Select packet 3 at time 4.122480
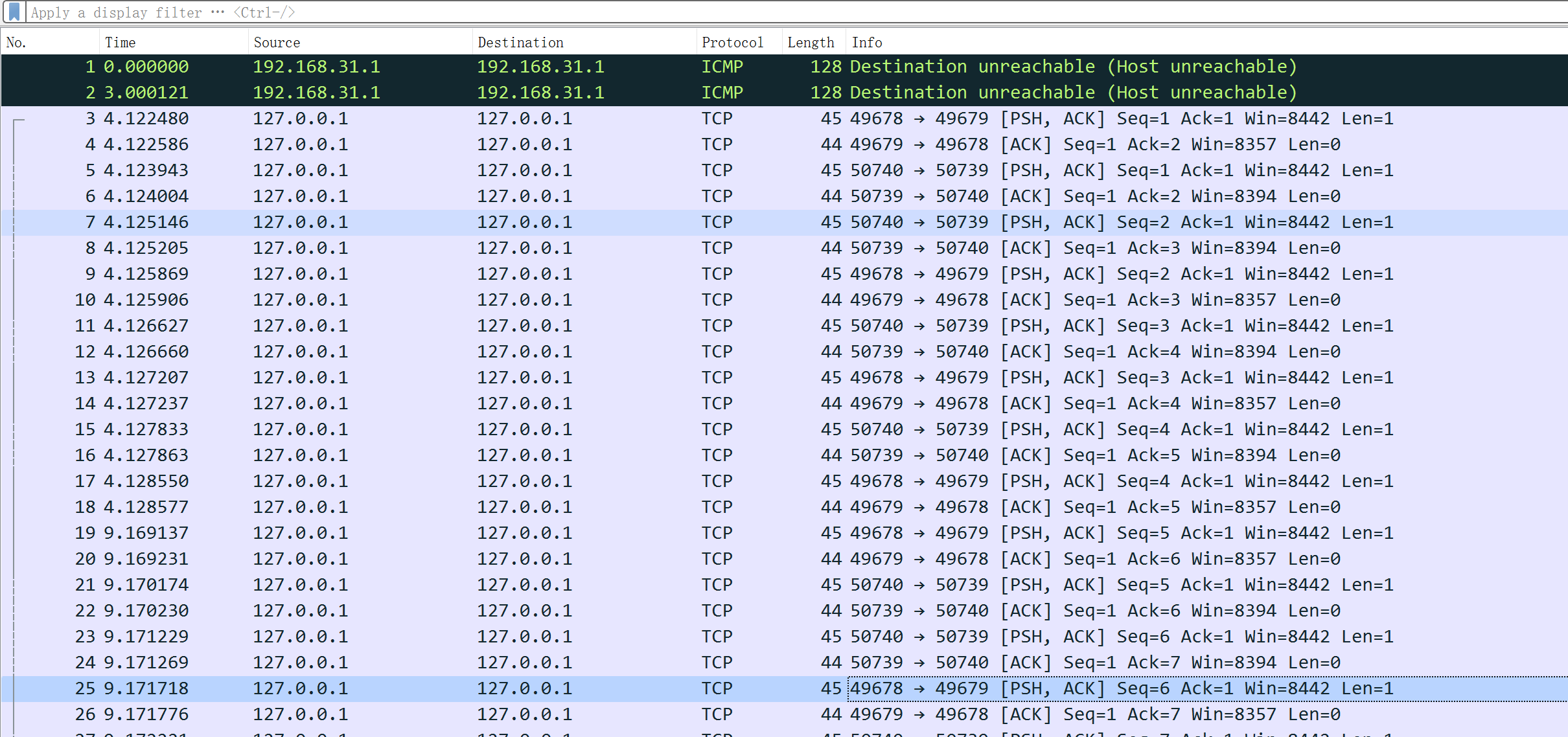This screenshot has width=1568, height=737. (x=784, y=119)
